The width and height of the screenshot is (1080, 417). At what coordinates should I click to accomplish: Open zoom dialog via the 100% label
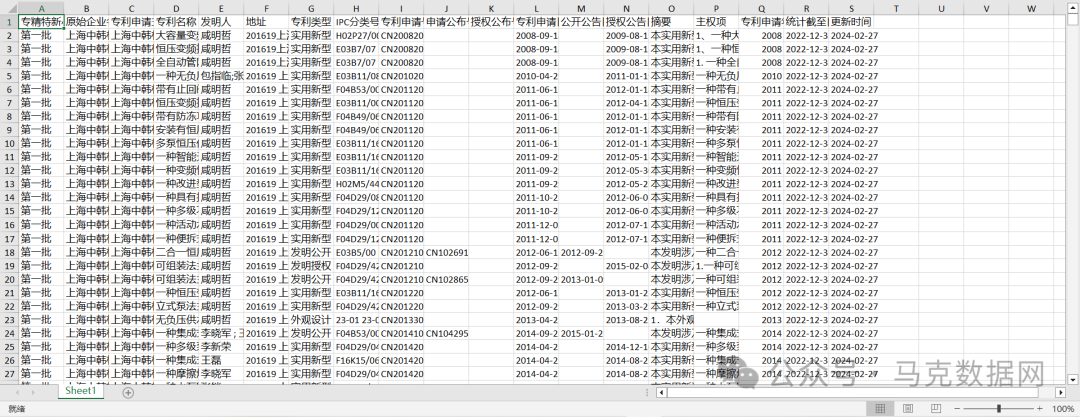(1063, 409)
